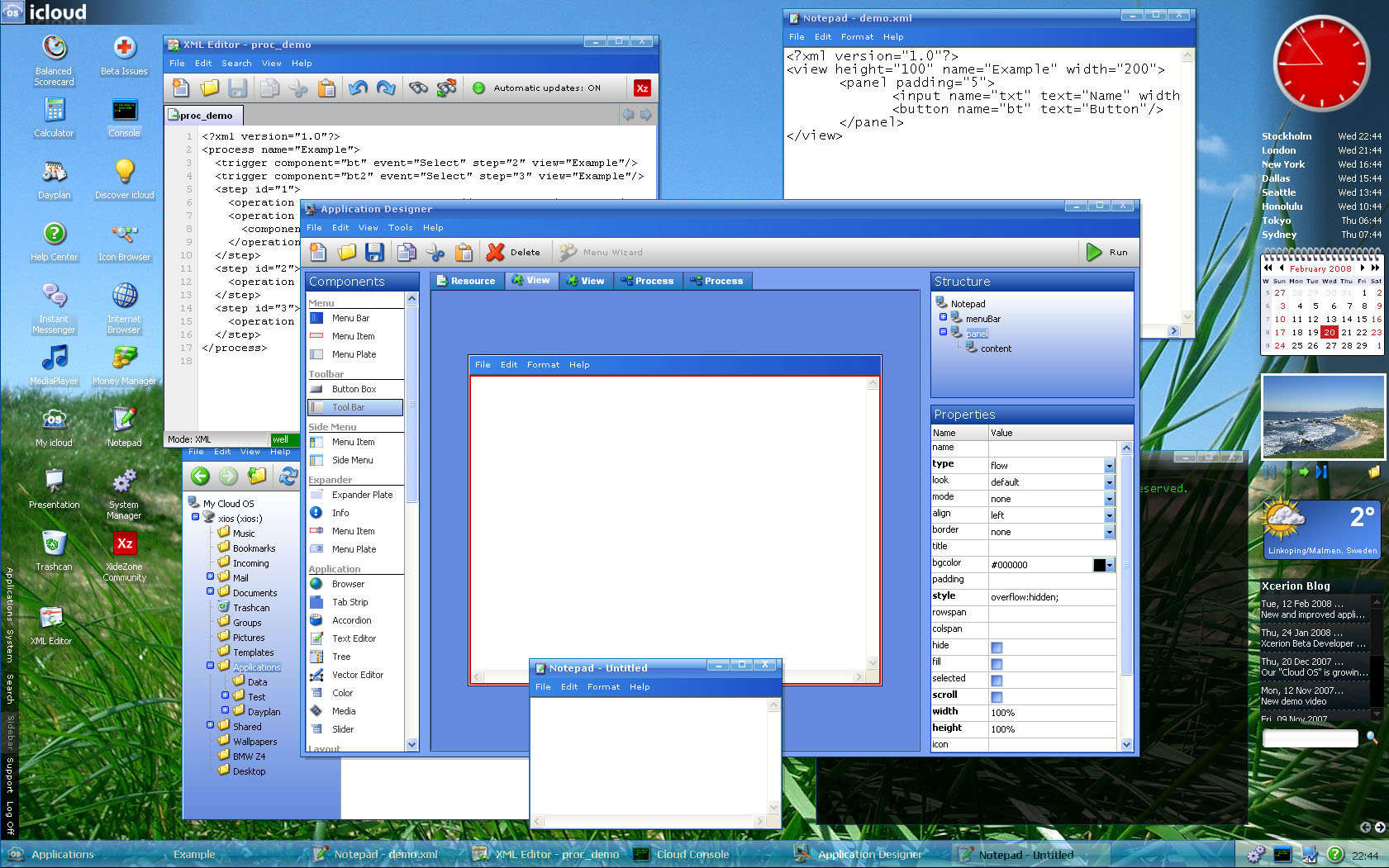
Task: Collapse the panel node in Structure tree
Action: [943, 332]
